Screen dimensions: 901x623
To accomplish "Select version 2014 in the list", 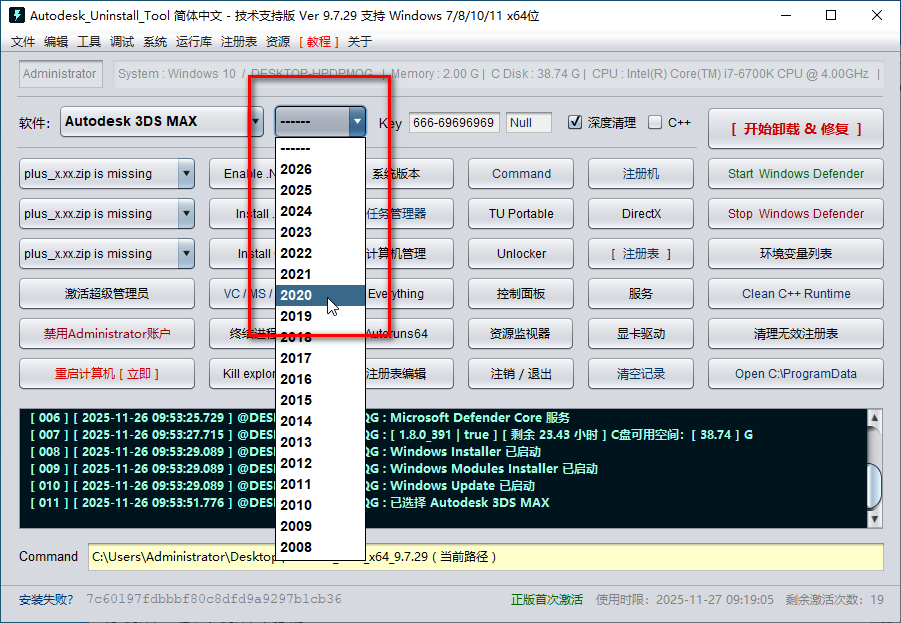I will [320, 421].
